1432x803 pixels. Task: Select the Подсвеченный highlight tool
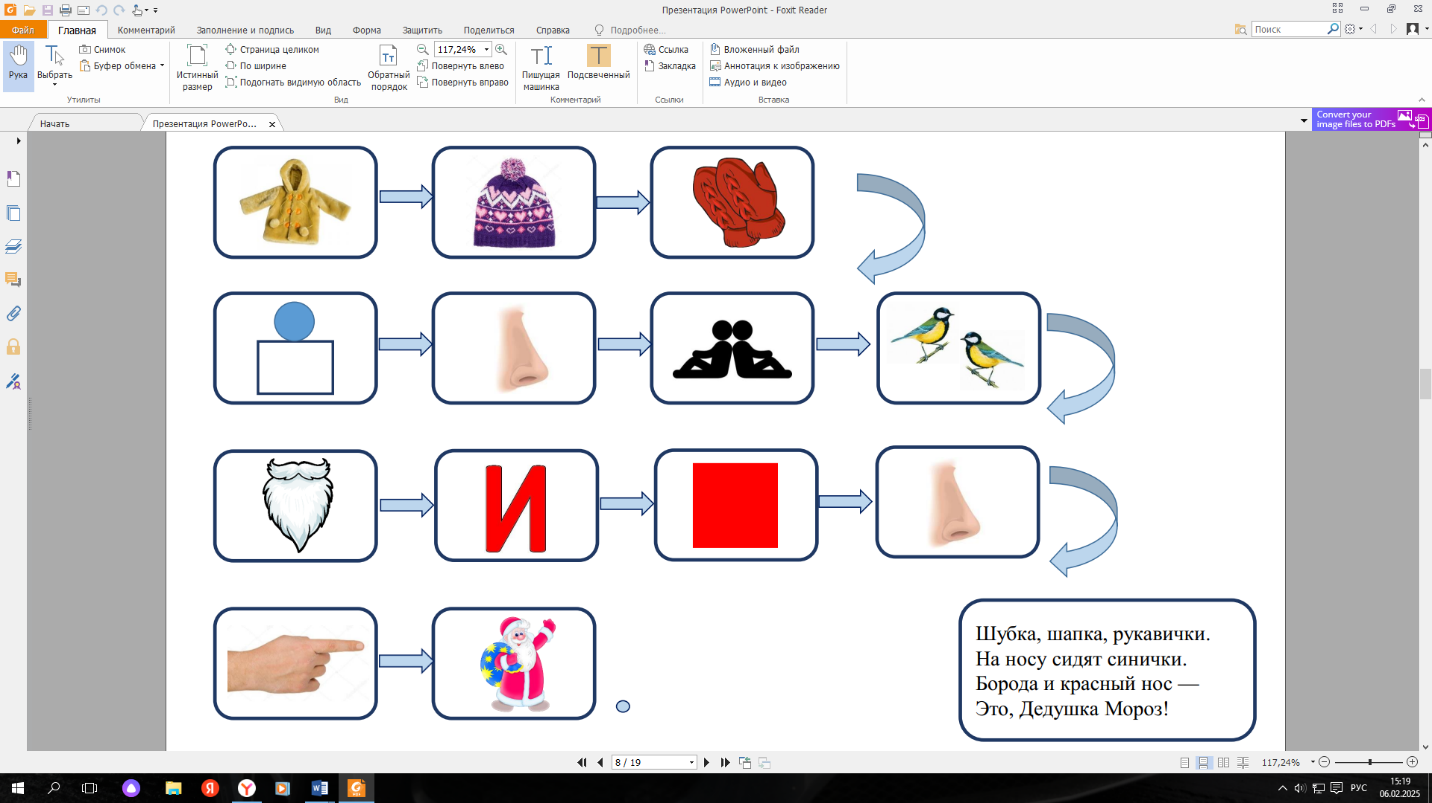click(598, 62)
